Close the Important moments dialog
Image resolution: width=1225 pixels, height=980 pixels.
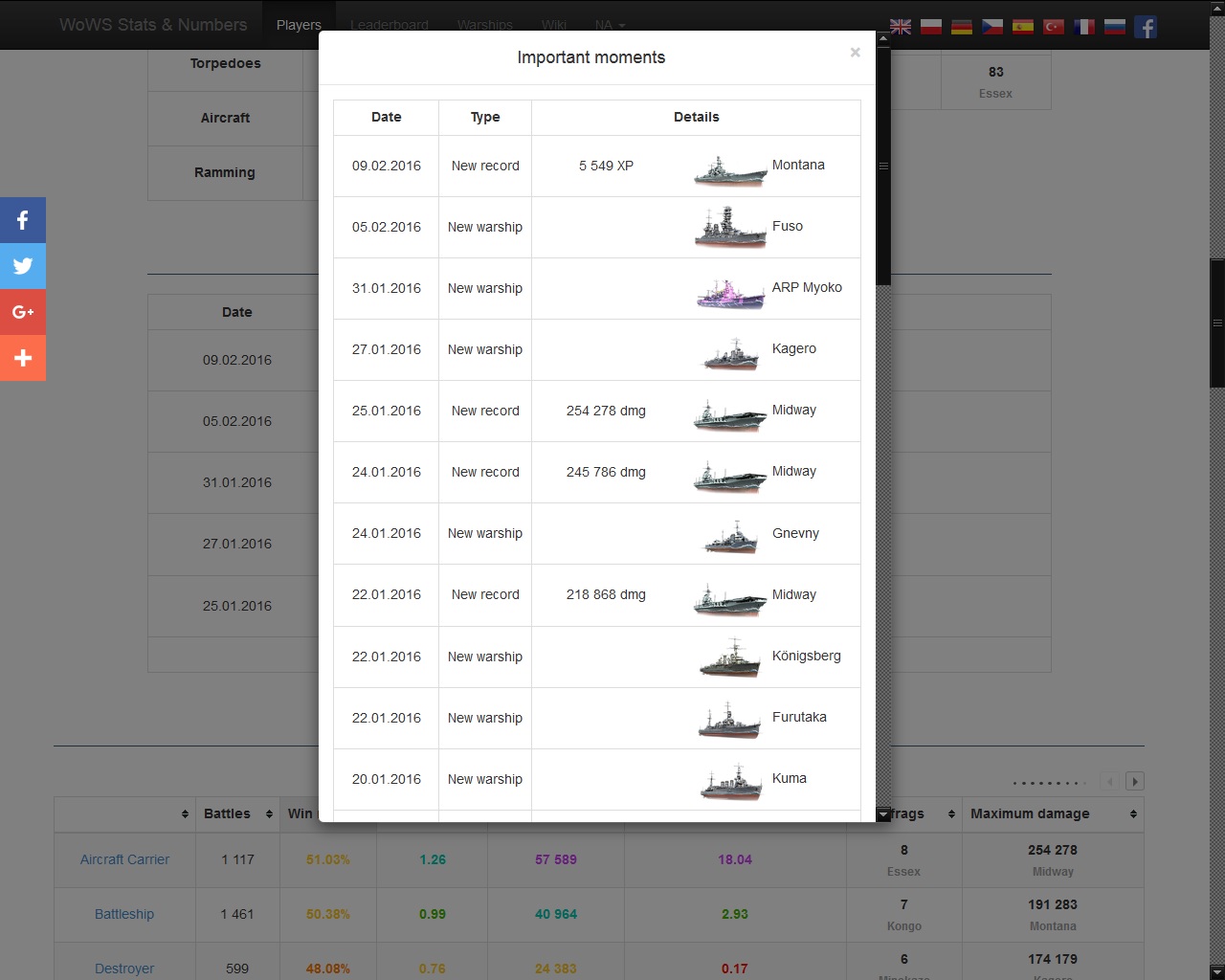(x=855, y=53)
